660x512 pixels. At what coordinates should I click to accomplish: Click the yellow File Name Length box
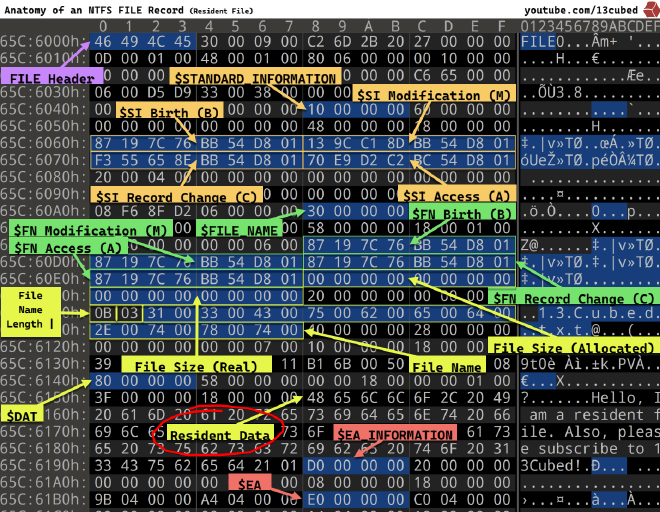point(31,309)
